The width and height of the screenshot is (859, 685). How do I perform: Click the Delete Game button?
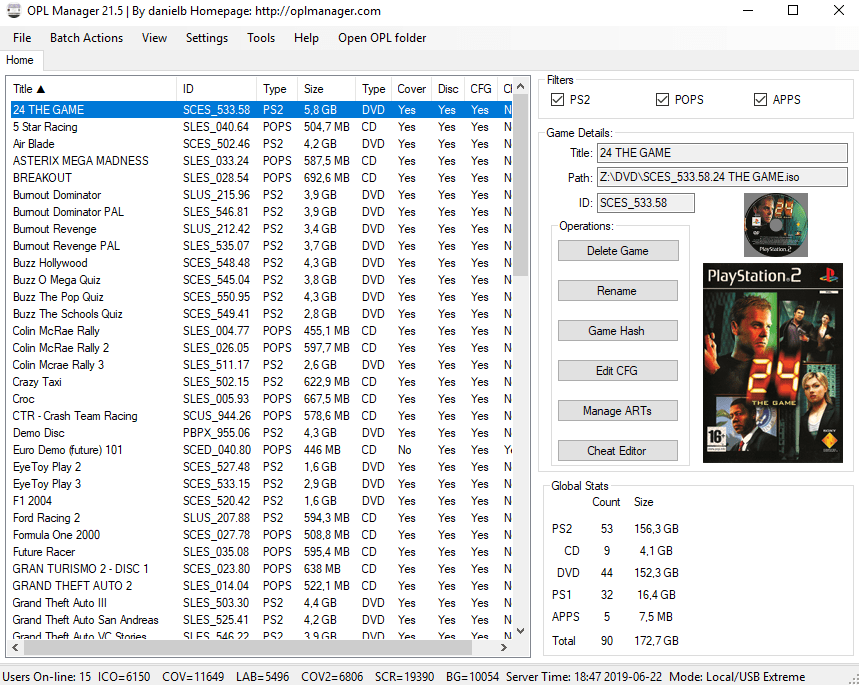618,250
